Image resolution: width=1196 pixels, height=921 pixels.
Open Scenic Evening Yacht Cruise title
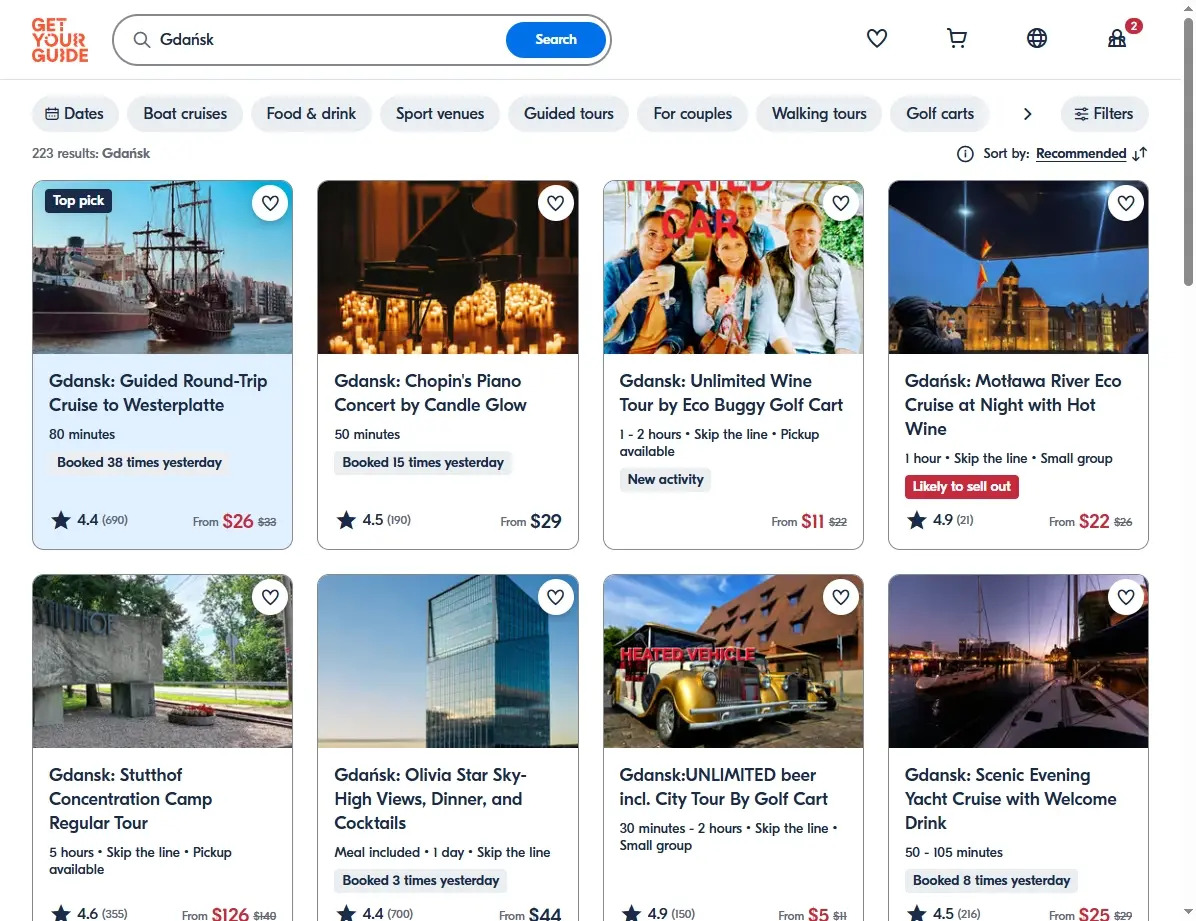tap(1011, 799)
